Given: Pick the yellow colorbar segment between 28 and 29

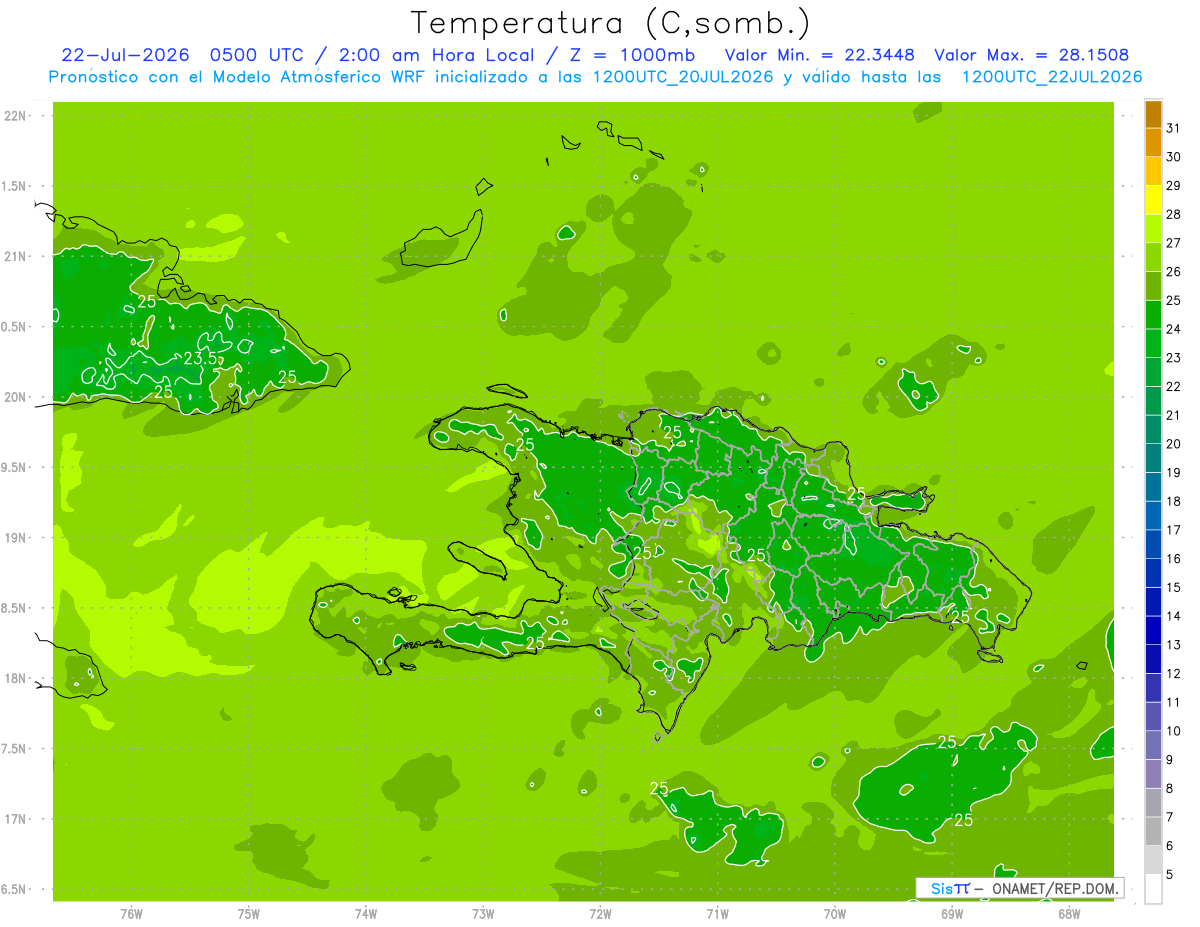Looking at the screenshot, I should pyautogui.click(x=1153, y=200).
